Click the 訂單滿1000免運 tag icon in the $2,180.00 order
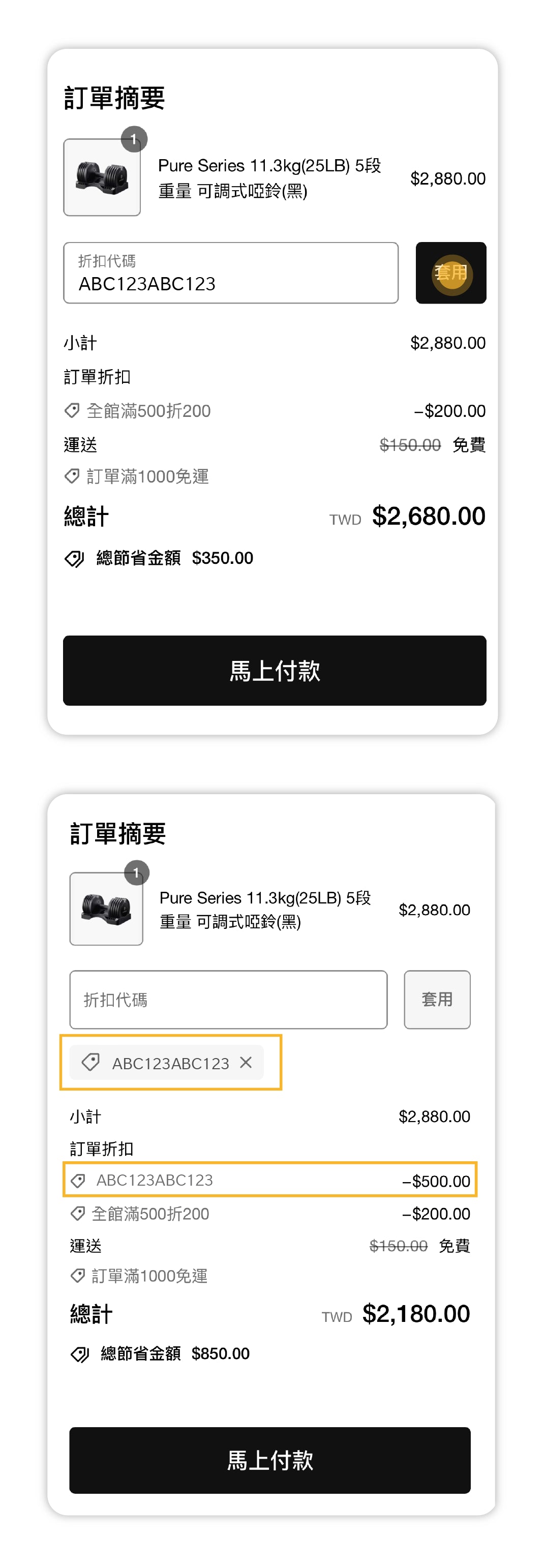Viewport: 545px width, 1568px height. point(77,1275)
